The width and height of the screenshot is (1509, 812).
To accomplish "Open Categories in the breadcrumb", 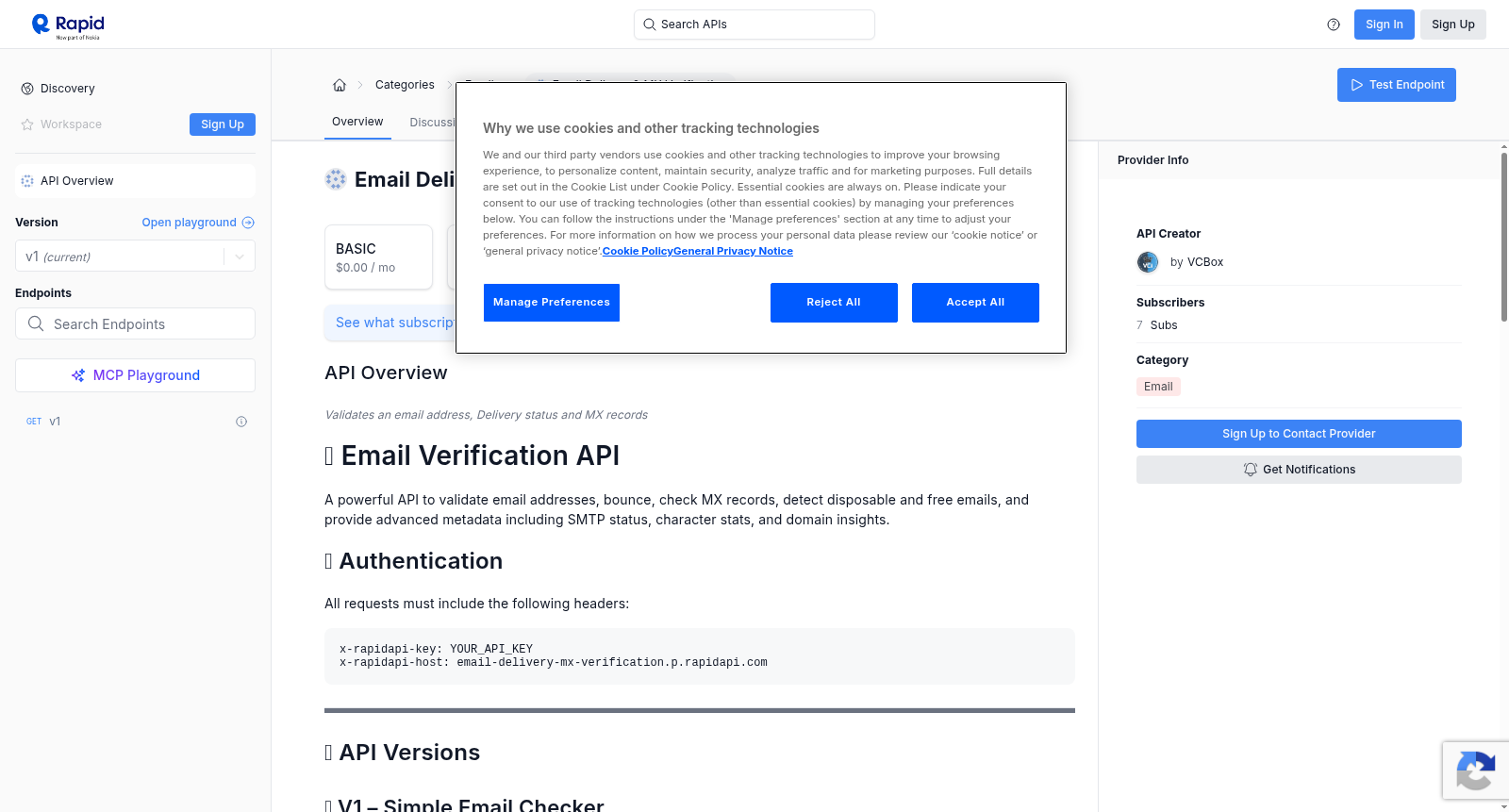I will pos(405,85).
